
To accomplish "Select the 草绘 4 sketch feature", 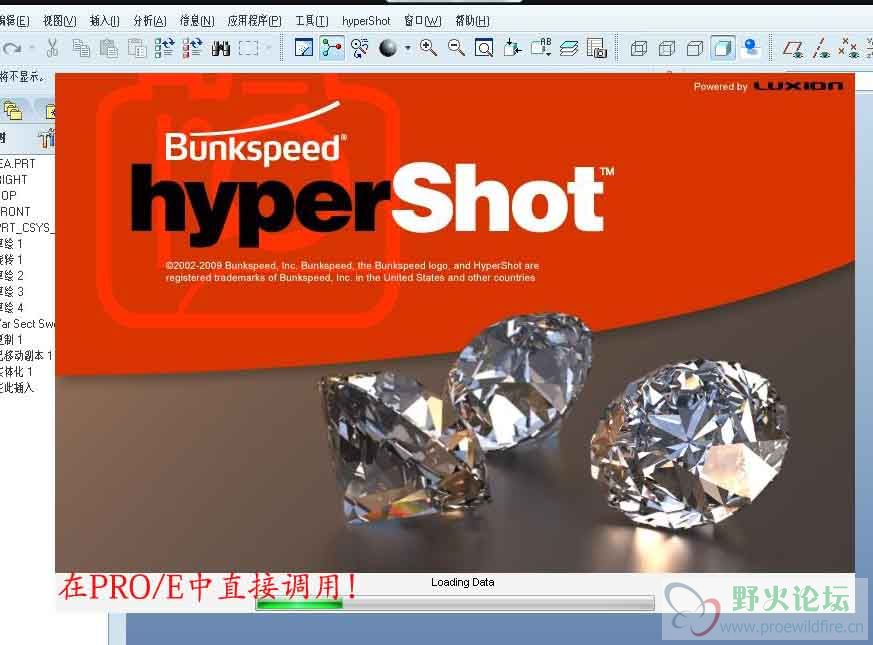I will (x=12, y=308).
